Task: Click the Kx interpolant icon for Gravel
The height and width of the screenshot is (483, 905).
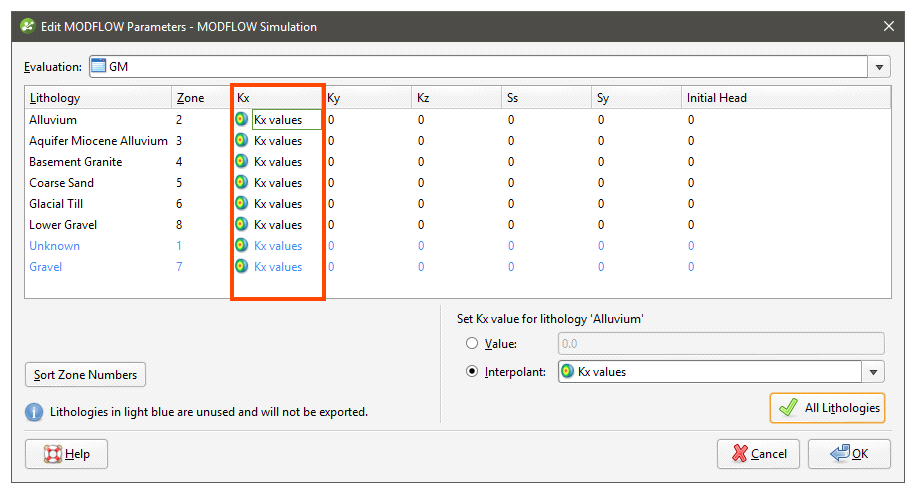Action: [242, 266]
